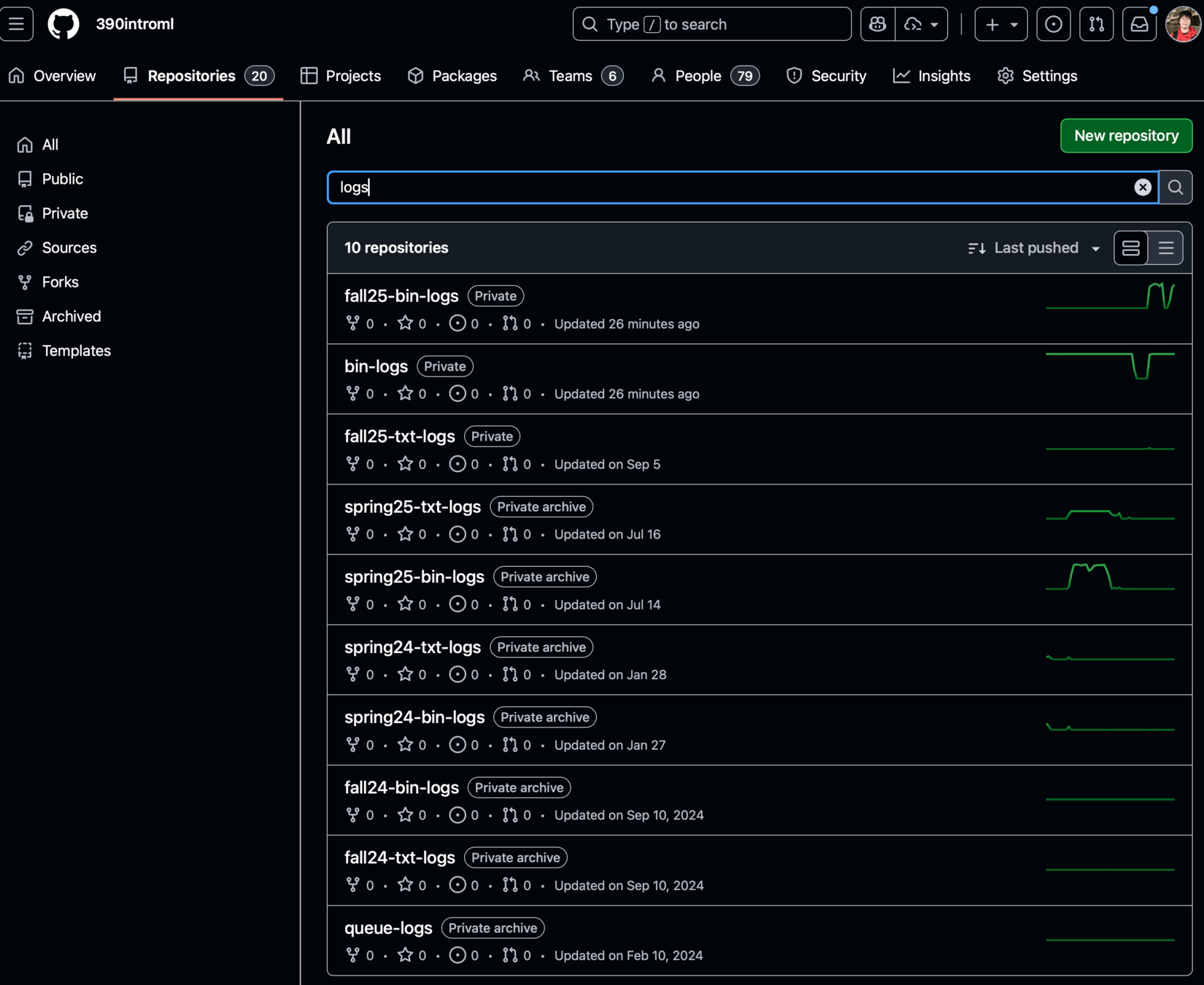
Task: Open the Last pushed sort dropdown
Action: tap(1034, 248)
